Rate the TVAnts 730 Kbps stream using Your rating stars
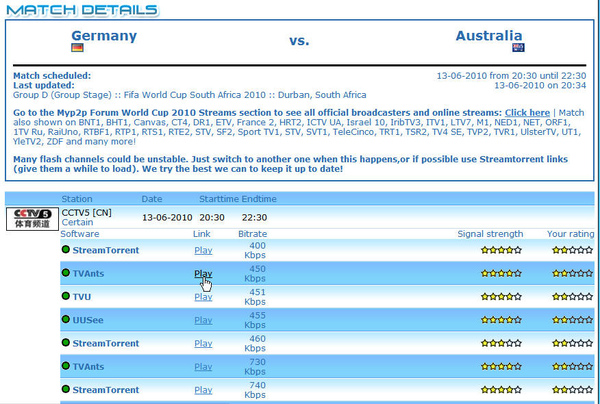The height and width of the screenshot is (404, 600). [x=572, y=367]
